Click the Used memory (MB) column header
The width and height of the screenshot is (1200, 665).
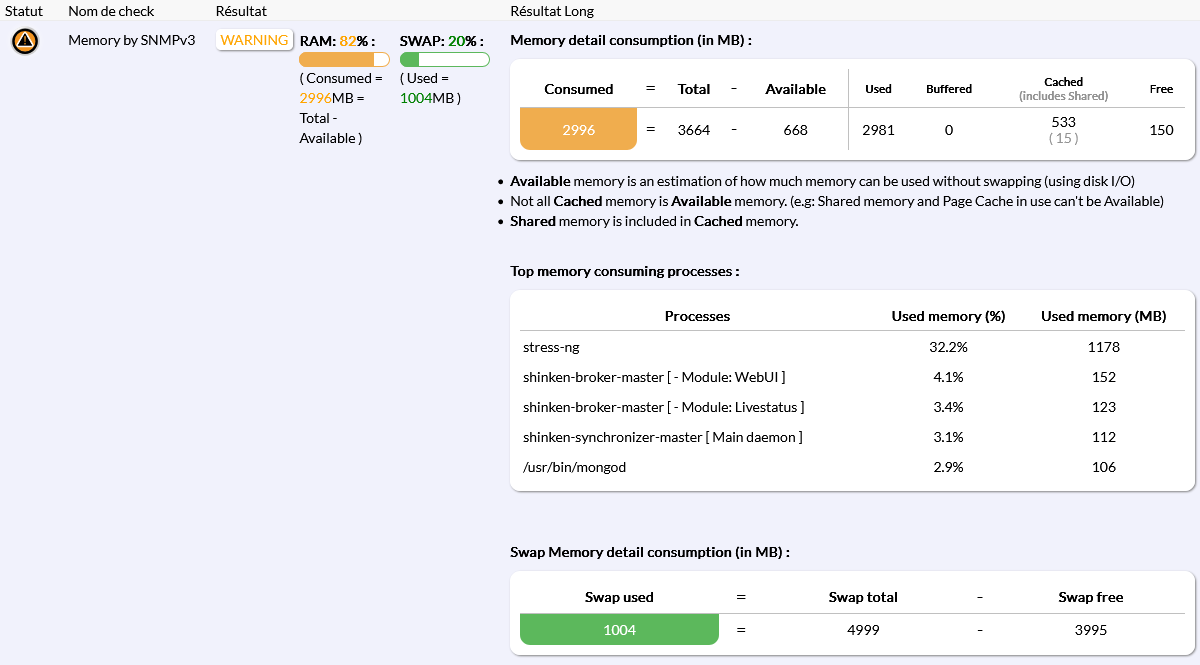(1103, 316)
